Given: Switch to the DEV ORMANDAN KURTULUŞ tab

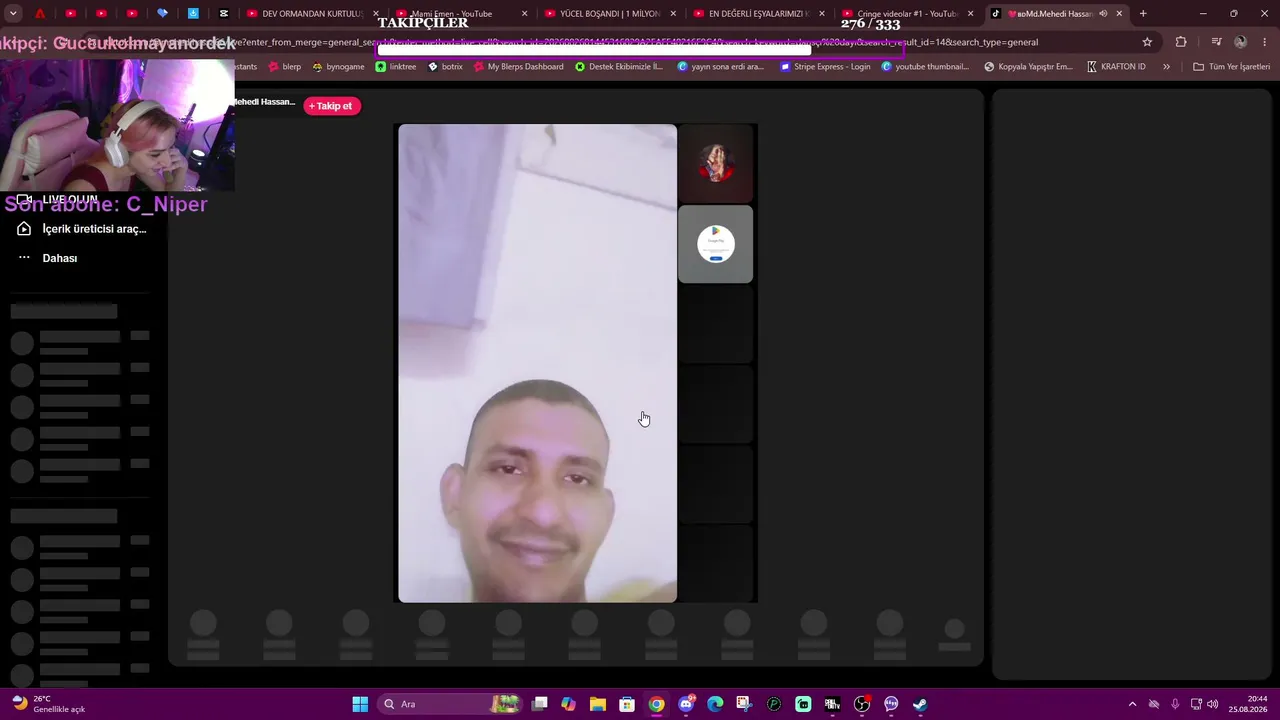Looking at the screenshot, I should pyautogui.click(x=311, y=14).
